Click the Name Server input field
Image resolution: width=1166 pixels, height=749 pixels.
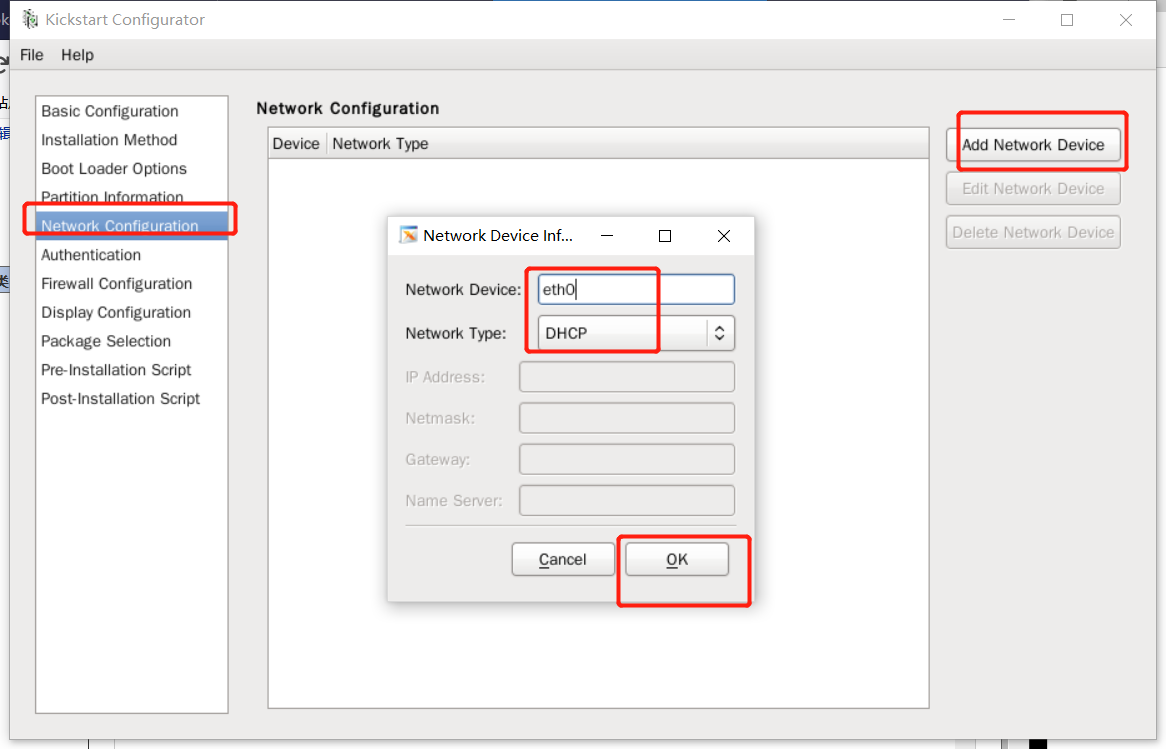point(627,501)
